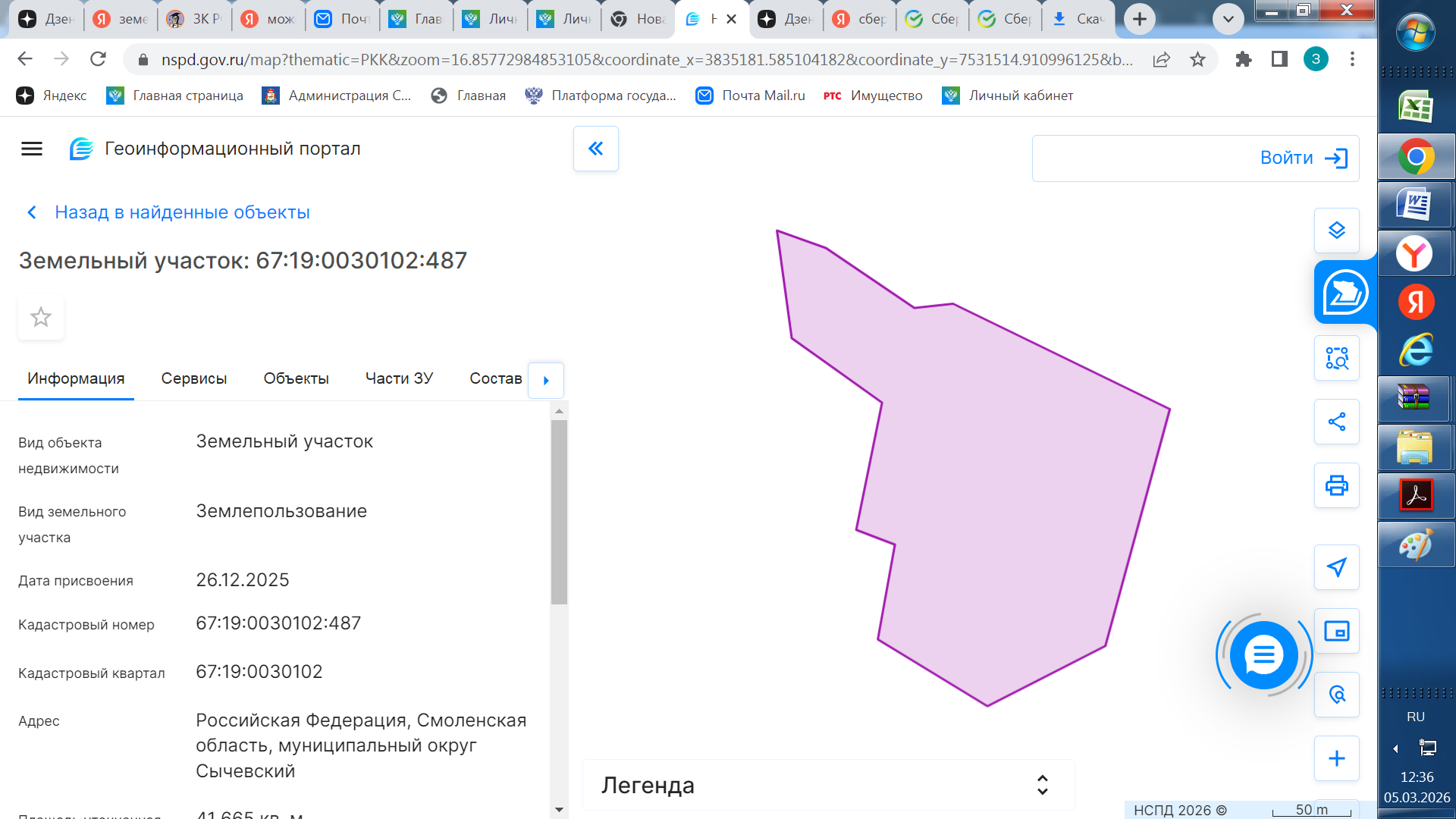Open the Части ЗУ tab
Image resolution: width=1456 pixels, height=819 pixels.
click(399, 378)
